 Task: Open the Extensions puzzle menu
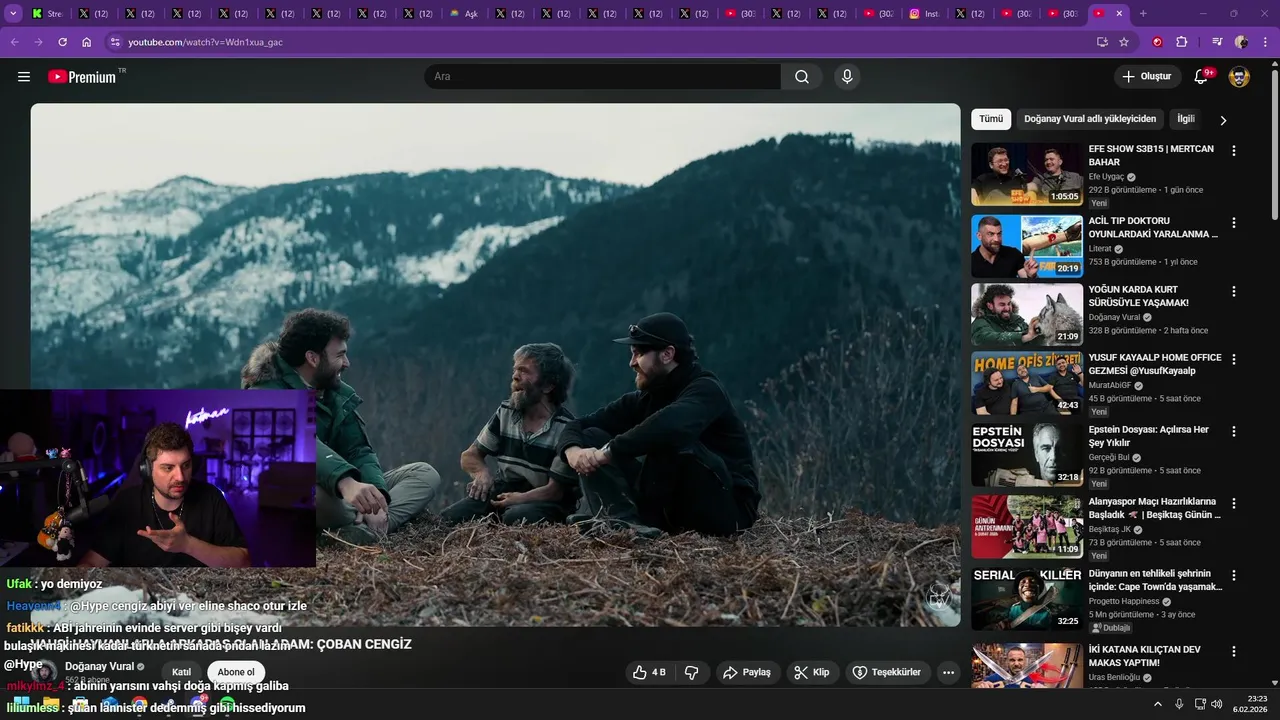click(1182, 42)
